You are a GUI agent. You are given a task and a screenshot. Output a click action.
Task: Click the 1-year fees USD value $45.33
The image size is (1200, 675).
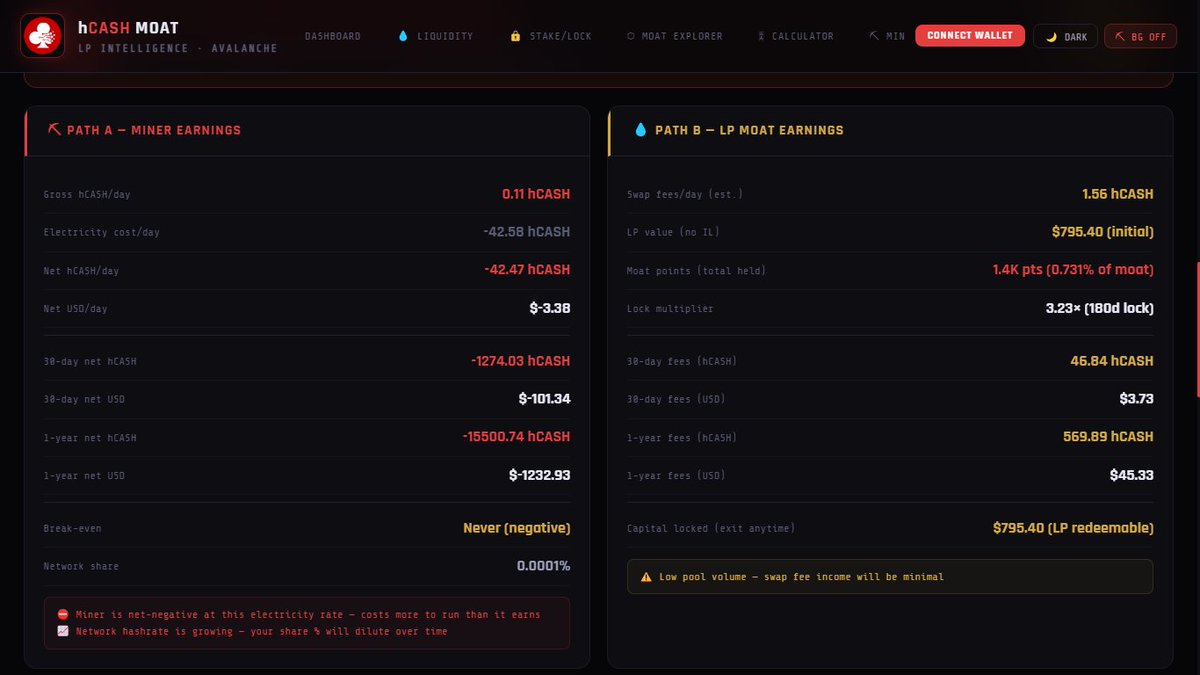[1132, 475]
